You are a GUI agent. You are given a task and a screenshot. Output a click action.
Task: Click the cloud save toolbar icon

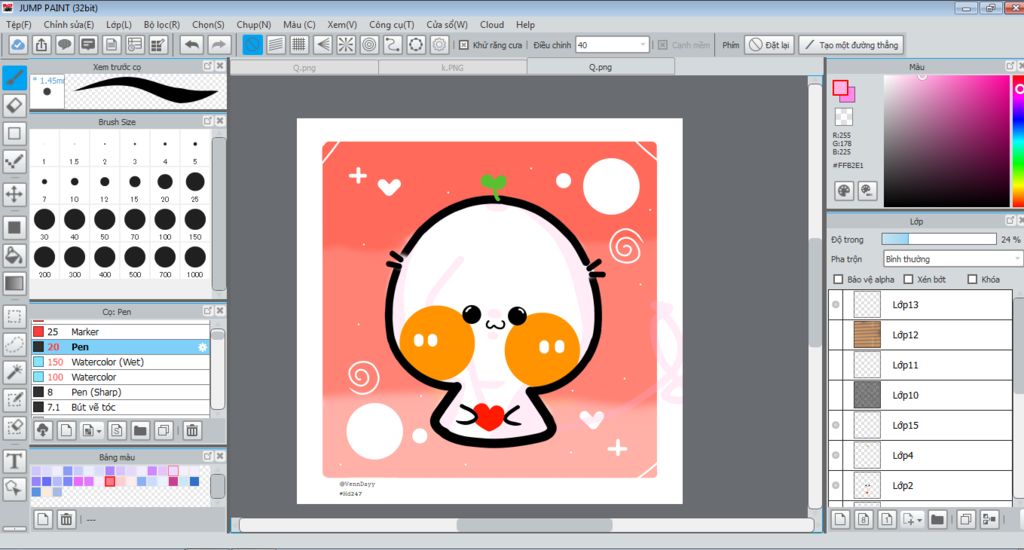coord(18,45)
